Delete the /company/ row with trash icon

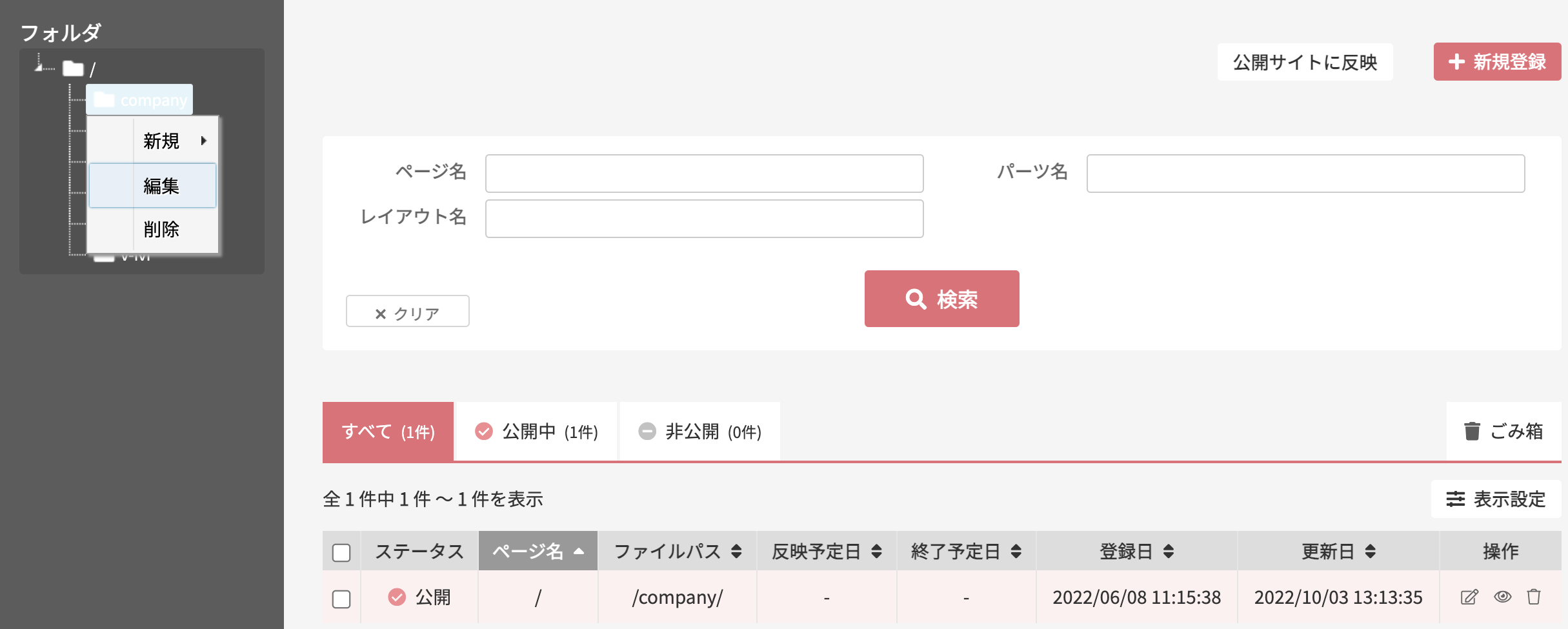(x=1534, y=597)
